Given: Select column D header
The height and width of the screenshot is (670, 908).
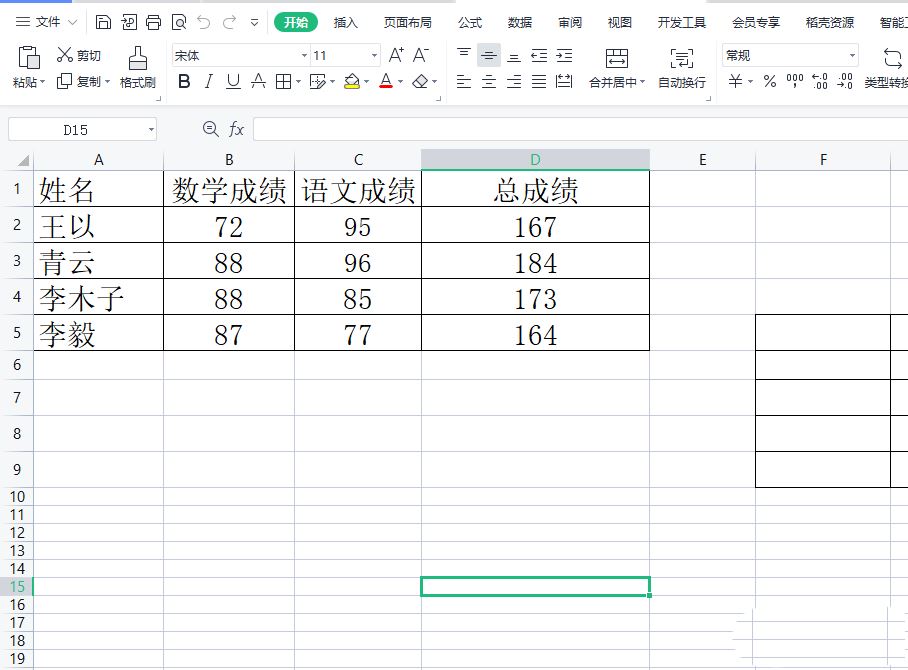Looking at the screenshot, I should pos(535,160).
